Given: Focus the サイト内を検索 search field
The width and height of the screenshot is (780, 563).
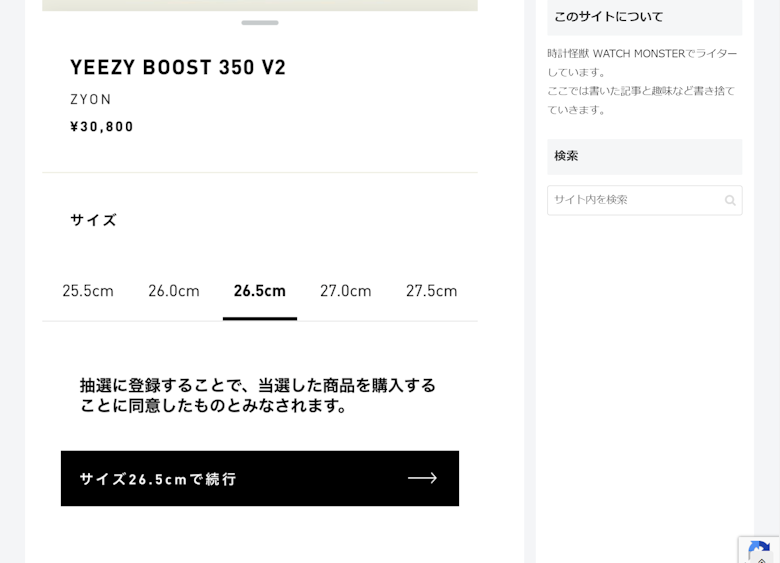Looking at the screenshot, I should pos(645,200).
